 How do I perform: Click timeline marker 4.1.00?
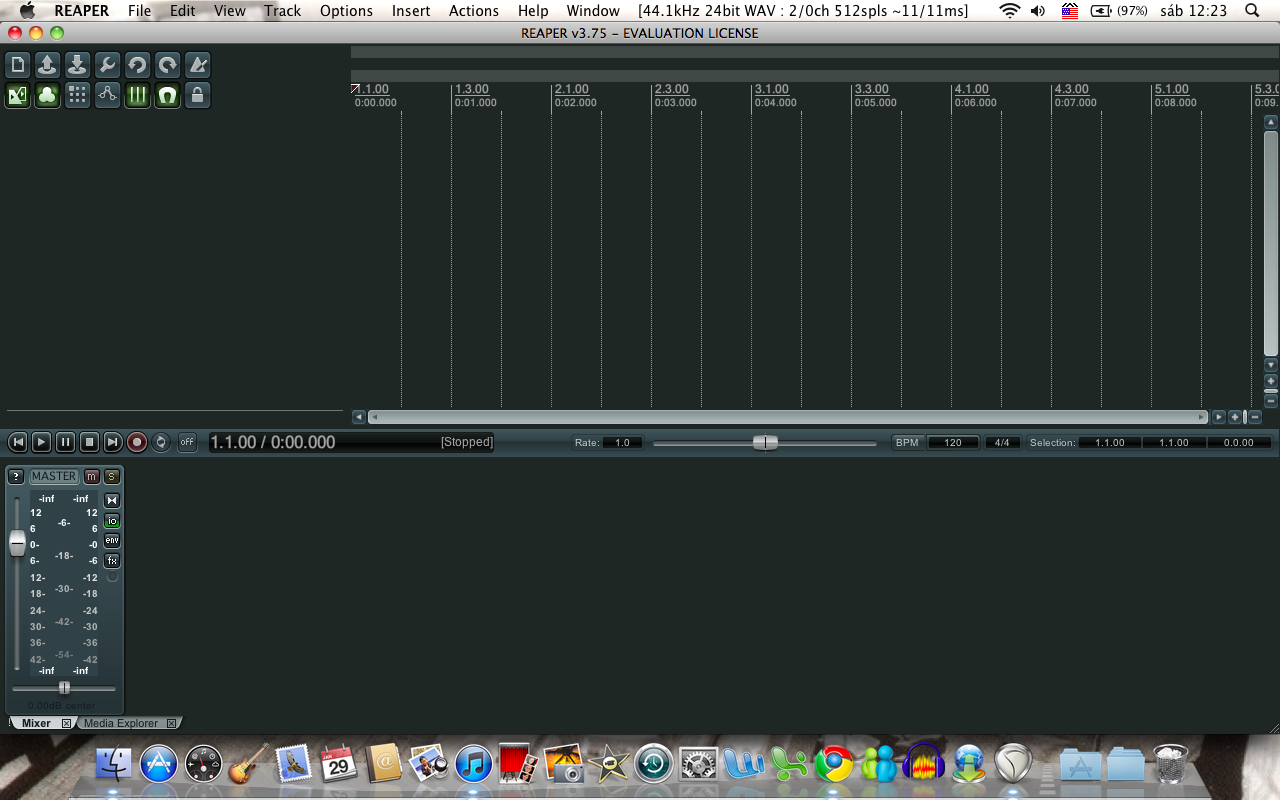point(972,90)
